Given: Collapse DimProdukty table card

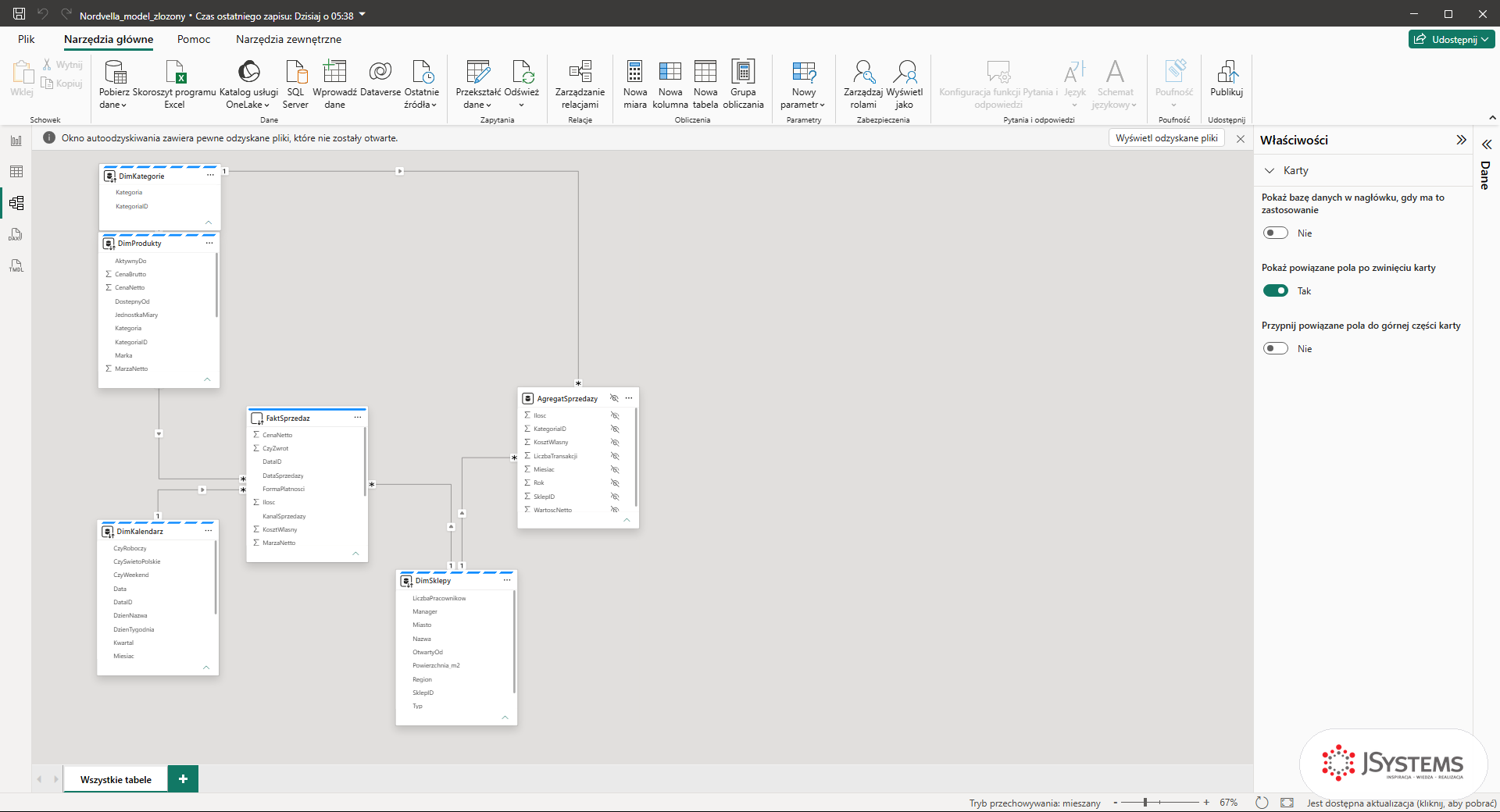Looking at the screenshot, I should pyautogui.click(x=207, y=379).
